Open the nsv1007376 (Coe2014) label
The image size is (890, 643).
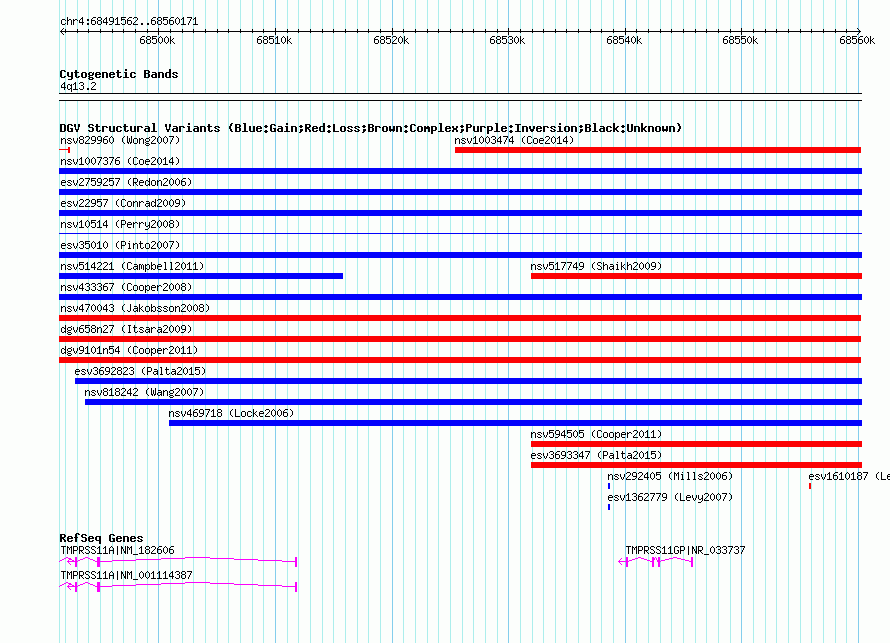pos(120,161)
